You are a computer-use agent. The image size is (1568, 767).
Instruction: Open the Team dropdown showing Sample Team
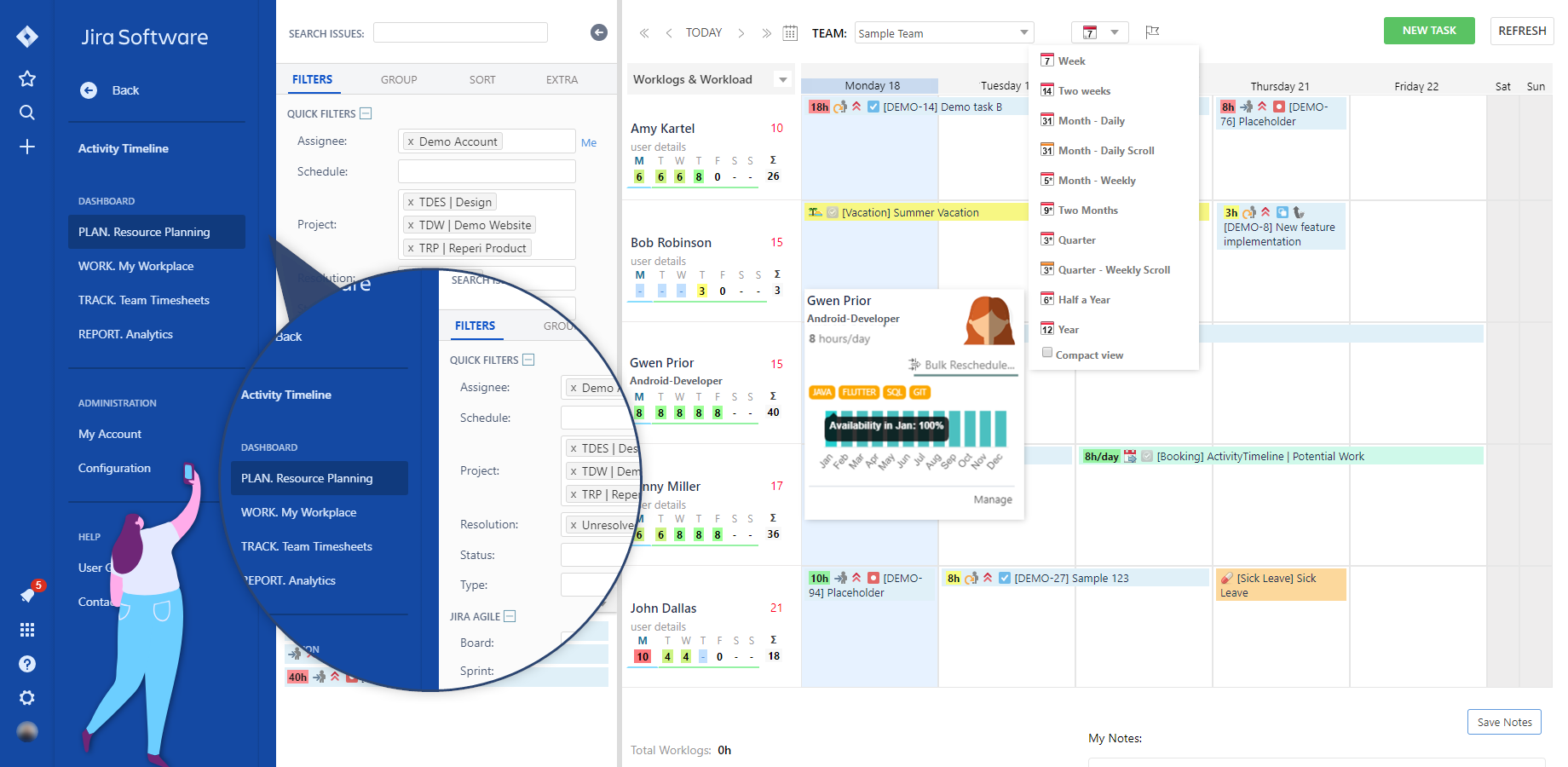pyautogui.click(x=944, y=33)
